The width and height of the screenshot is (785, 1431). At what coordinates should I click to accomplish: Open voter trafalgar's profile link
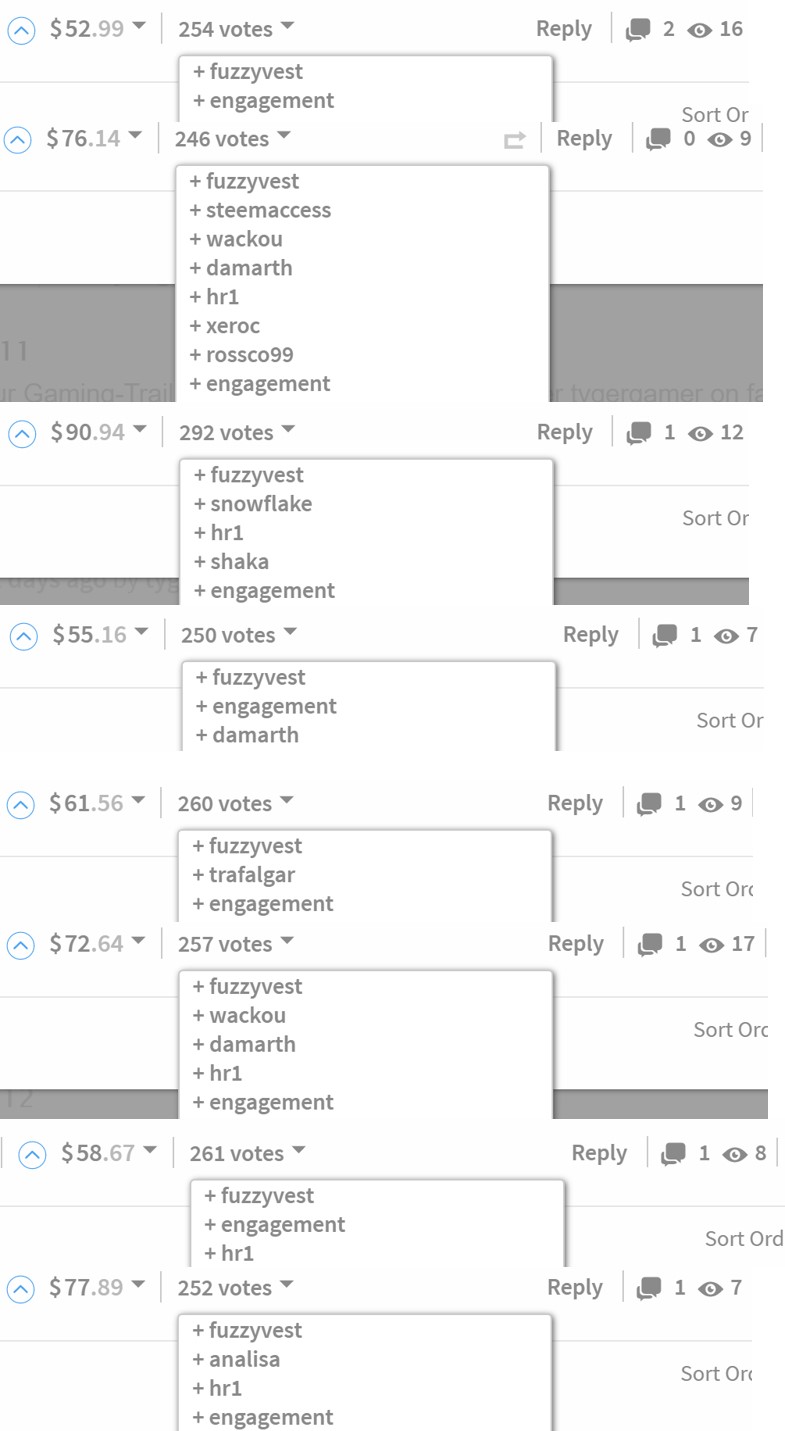click(251, 875)
